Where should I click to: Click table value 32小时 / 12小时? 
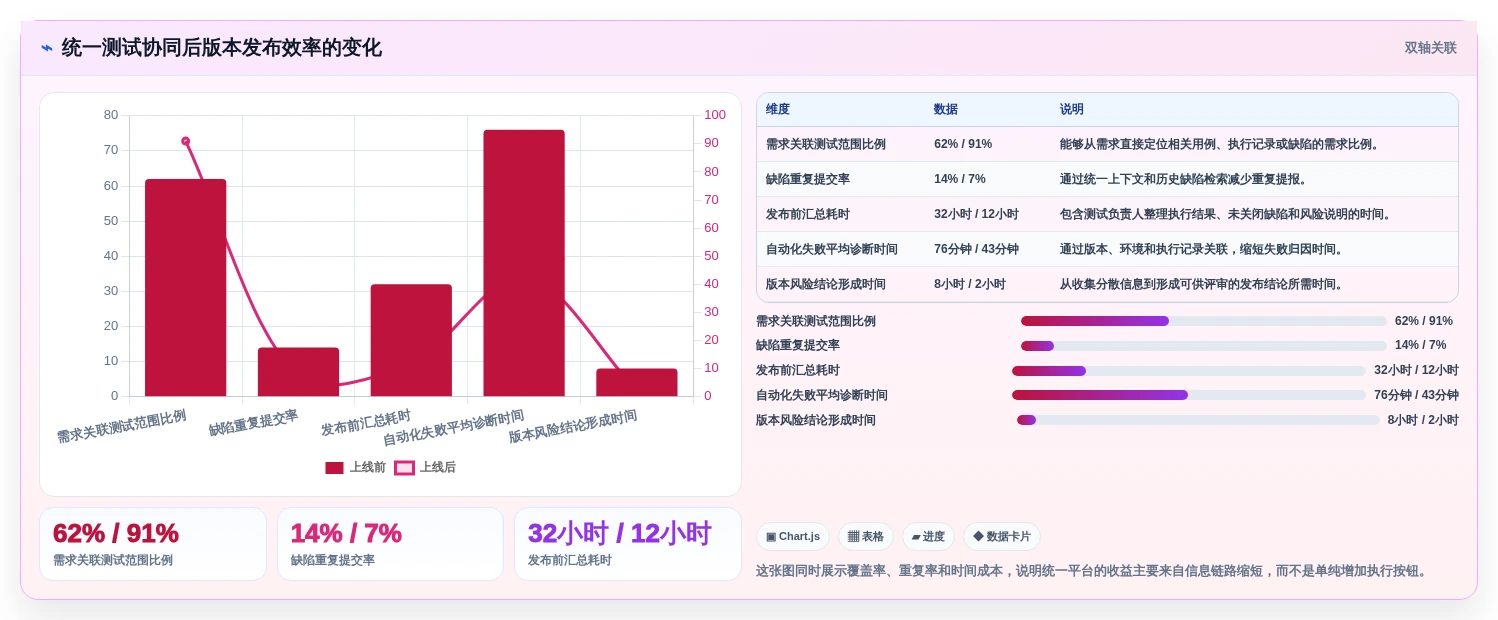pyautogui.click(x=976, y=214)
